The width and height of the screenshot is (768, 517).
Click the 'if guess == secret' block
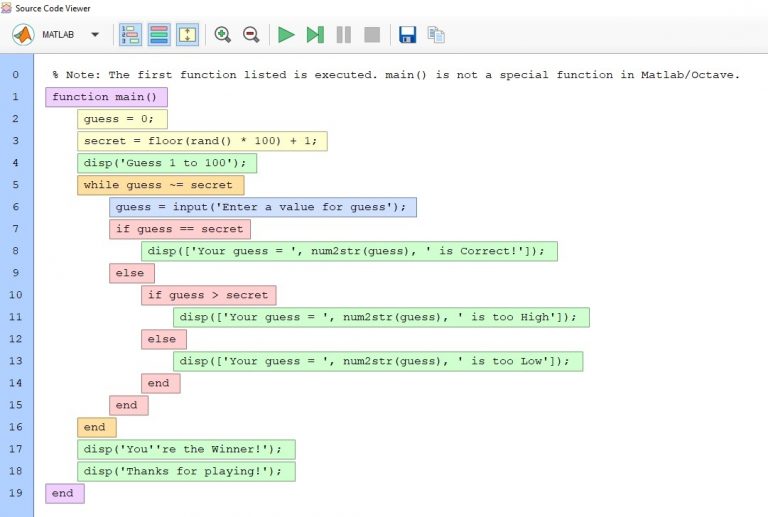(180, 229)
